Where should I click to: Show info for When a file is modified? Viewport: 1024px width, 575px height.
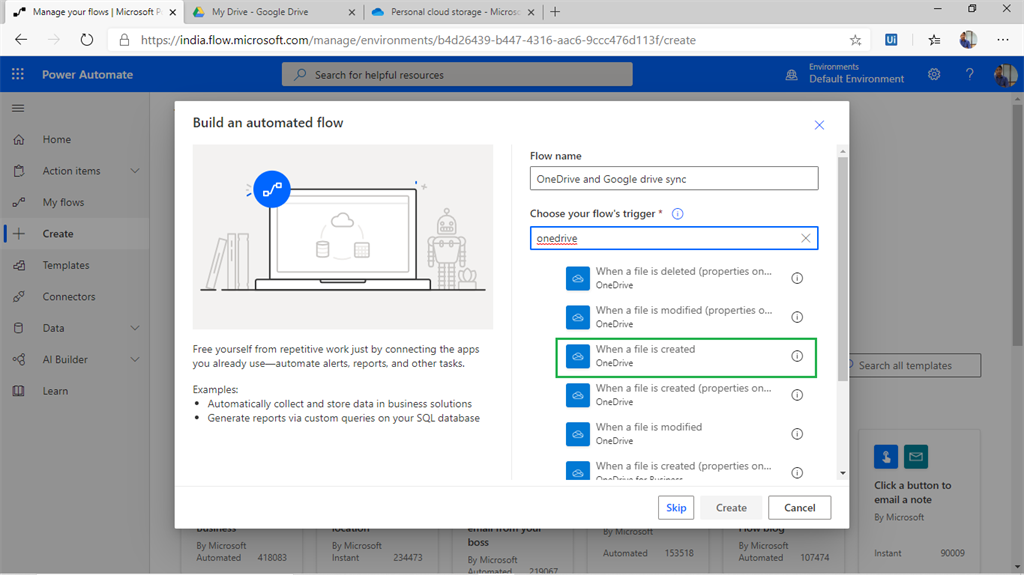(x=797, y=434)
